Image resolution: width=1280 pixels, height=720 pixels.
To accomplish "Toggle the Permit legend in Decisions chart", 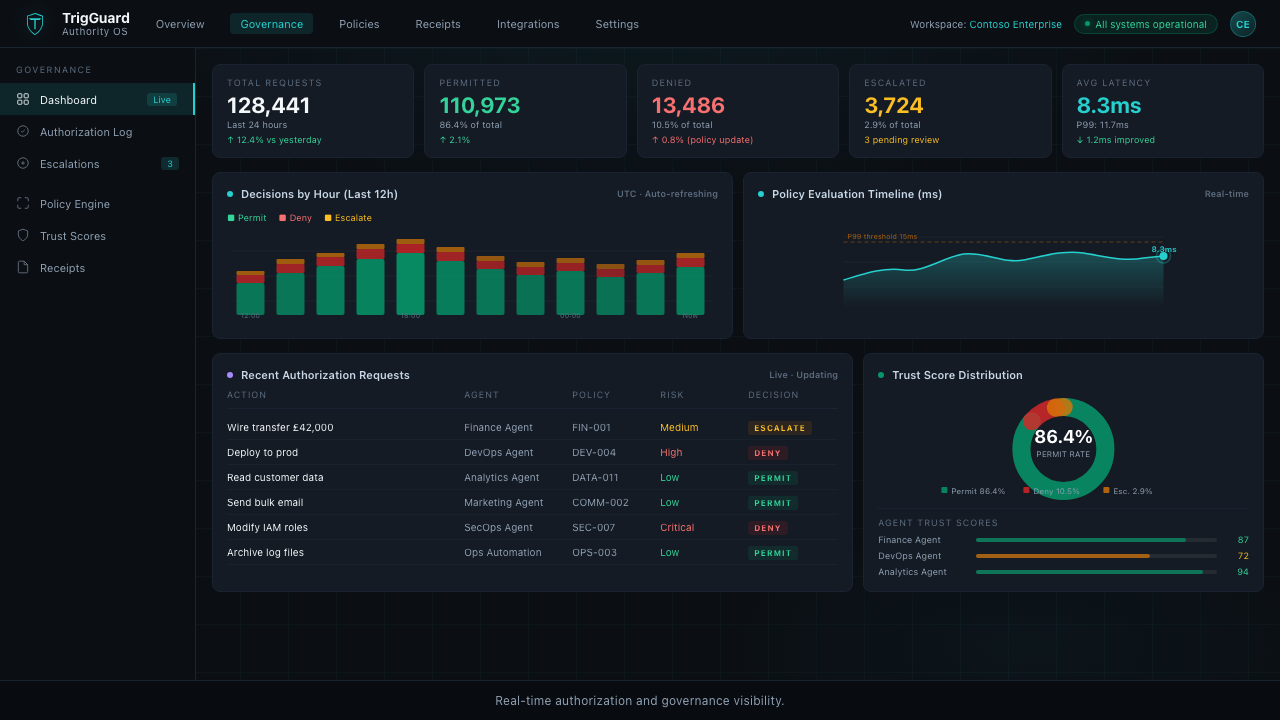I will [247, 218].
